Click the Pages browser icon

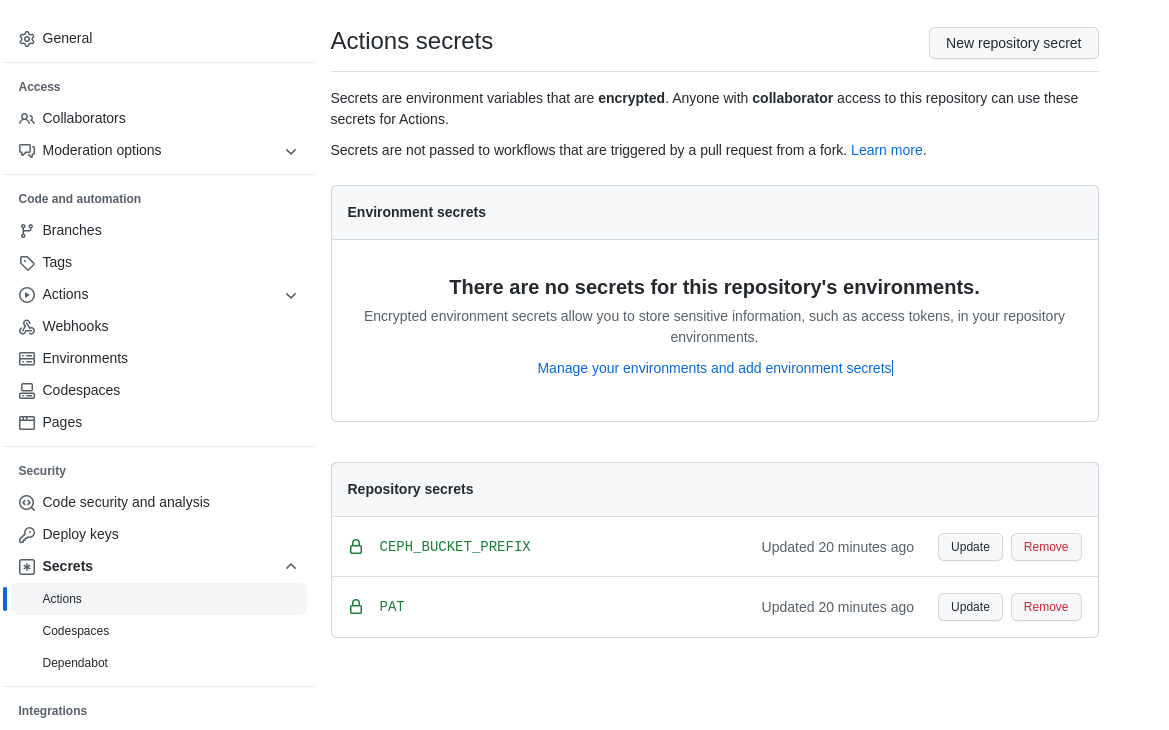pos(27,423)
